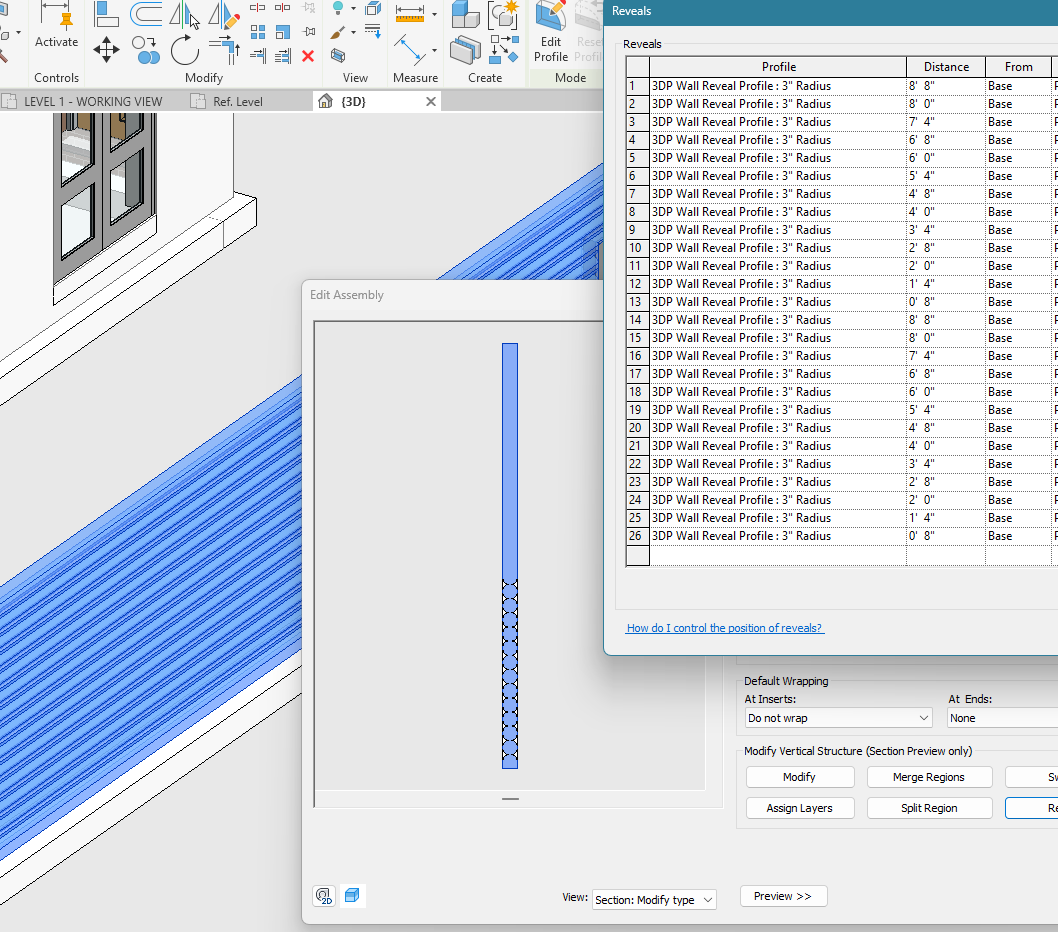This screenshot has height=932, width=1058.
Task: Open the At Inserts 'Do not wrap' dropdown
Action: tap(839, 718)
